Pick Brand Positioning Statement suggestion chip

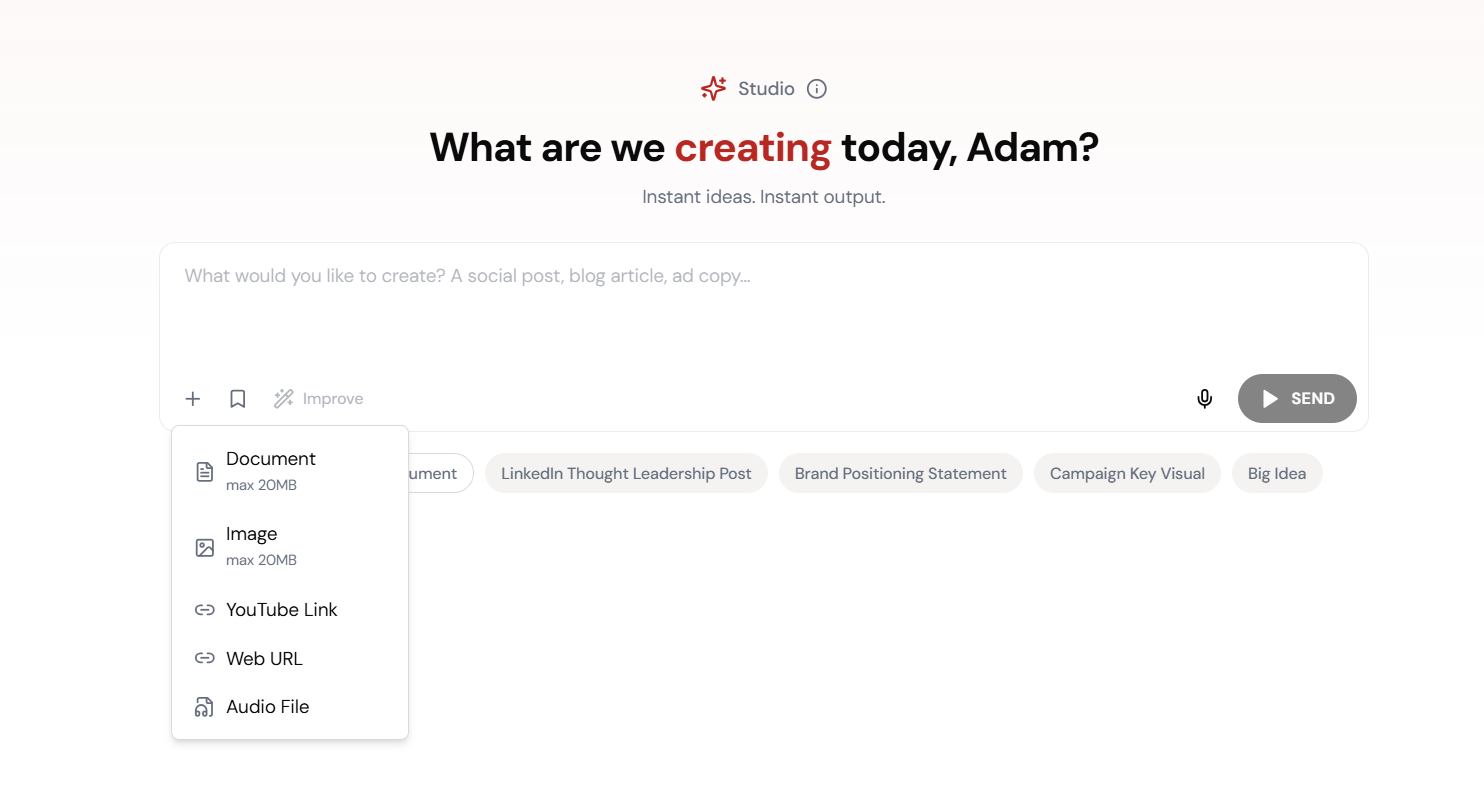pyautogui.click(x=900, y=474)
